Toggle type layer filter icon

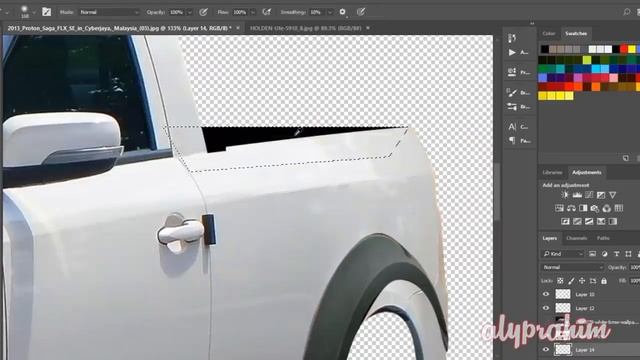[616, 254]
